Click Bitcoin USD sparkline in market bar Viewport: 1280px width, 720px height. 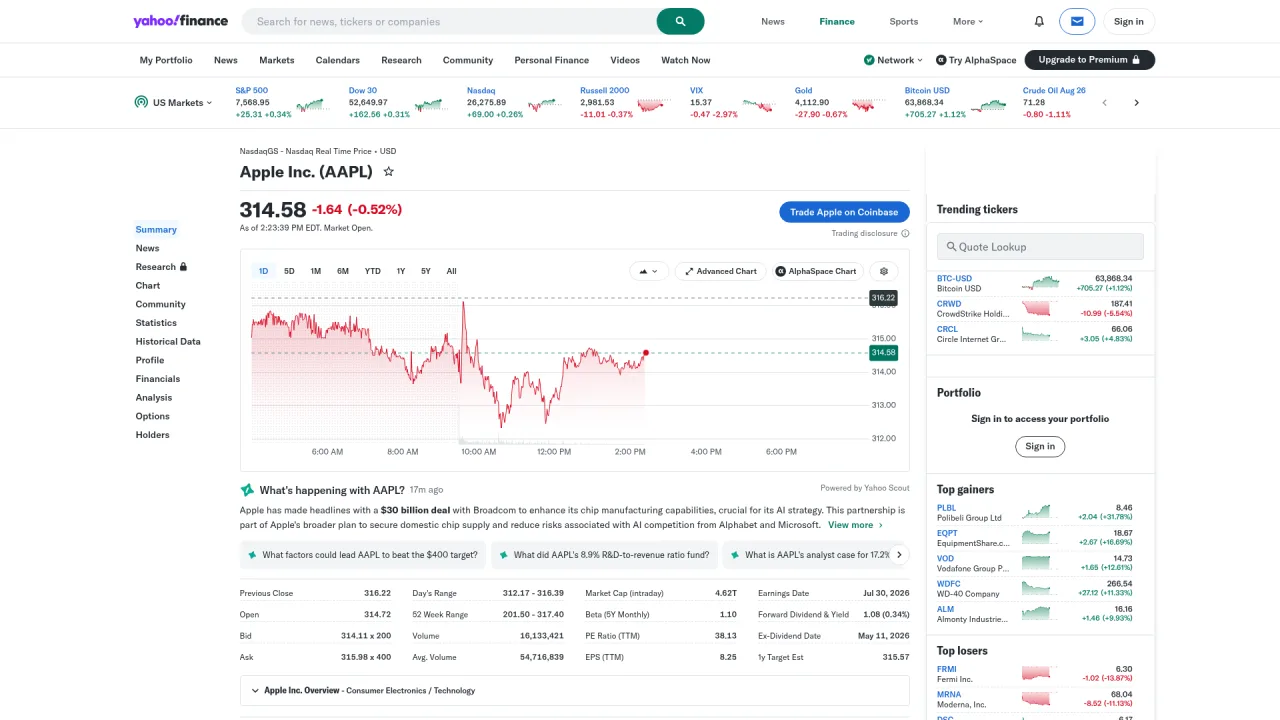pyautogui.click(x=991, y=103)
